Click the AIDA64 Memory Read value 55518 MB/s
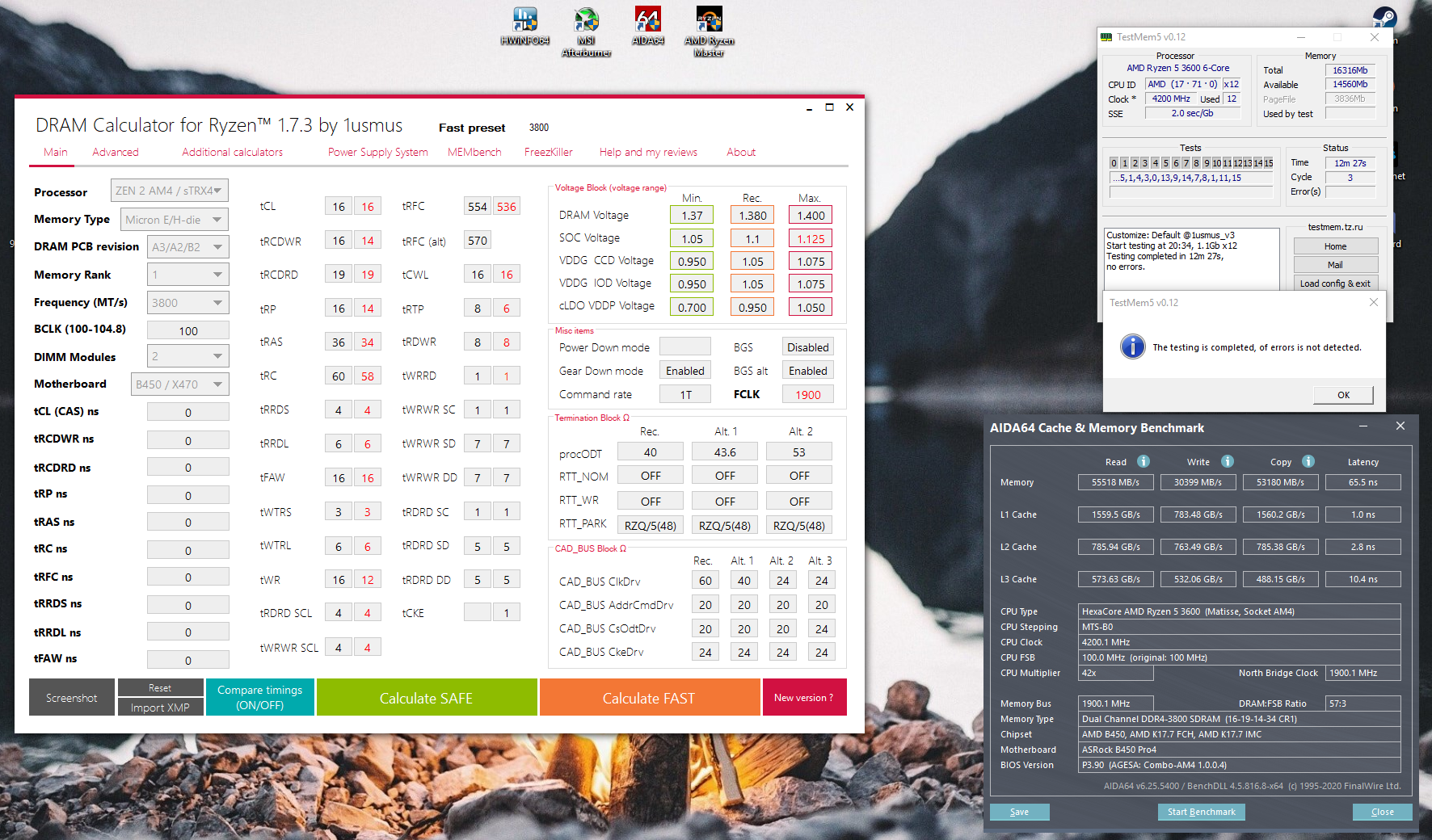The height and width of the screenshot is (840, 1432). pos(1116,482)
